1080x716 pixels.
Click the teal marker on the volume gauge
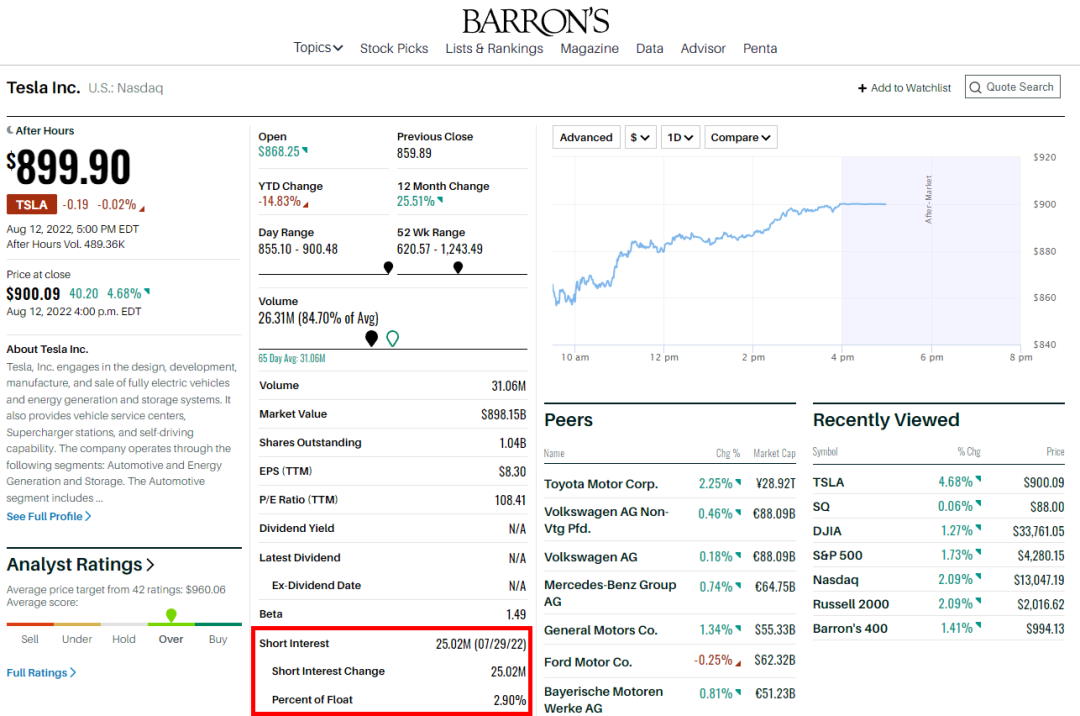pos(393,338)
